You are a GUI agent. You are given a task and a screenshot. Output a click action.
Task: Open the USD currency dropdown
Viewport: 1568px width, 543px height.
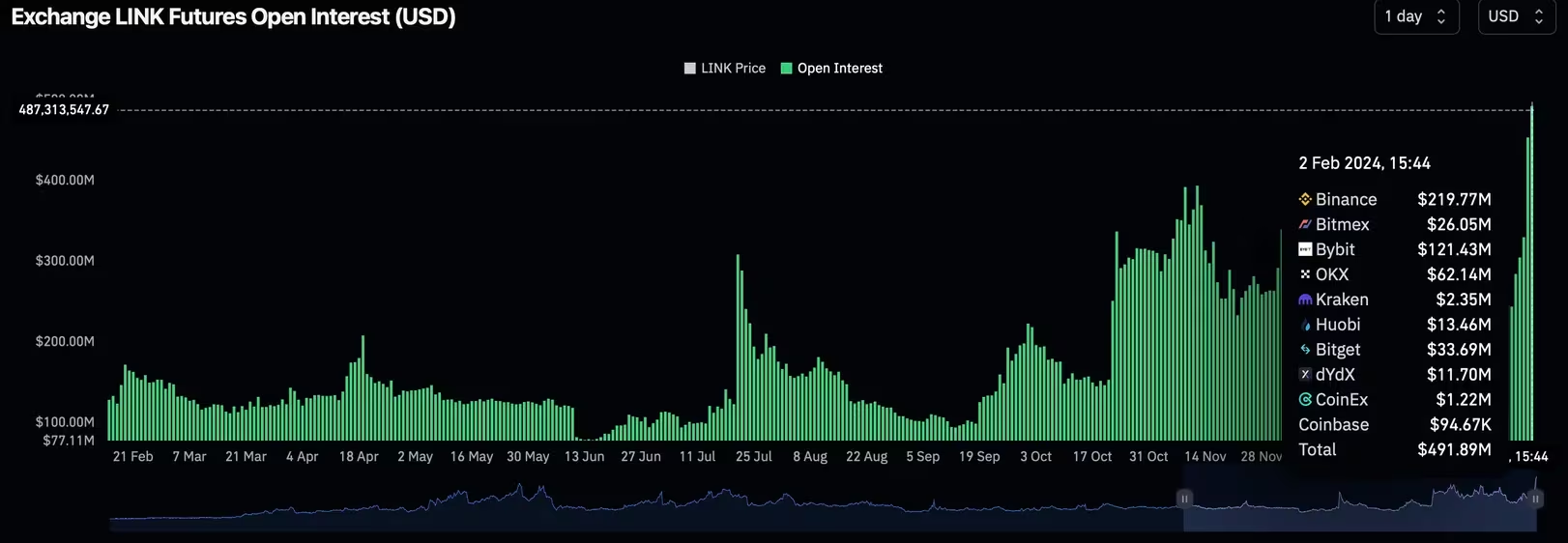click(1517, 16)
